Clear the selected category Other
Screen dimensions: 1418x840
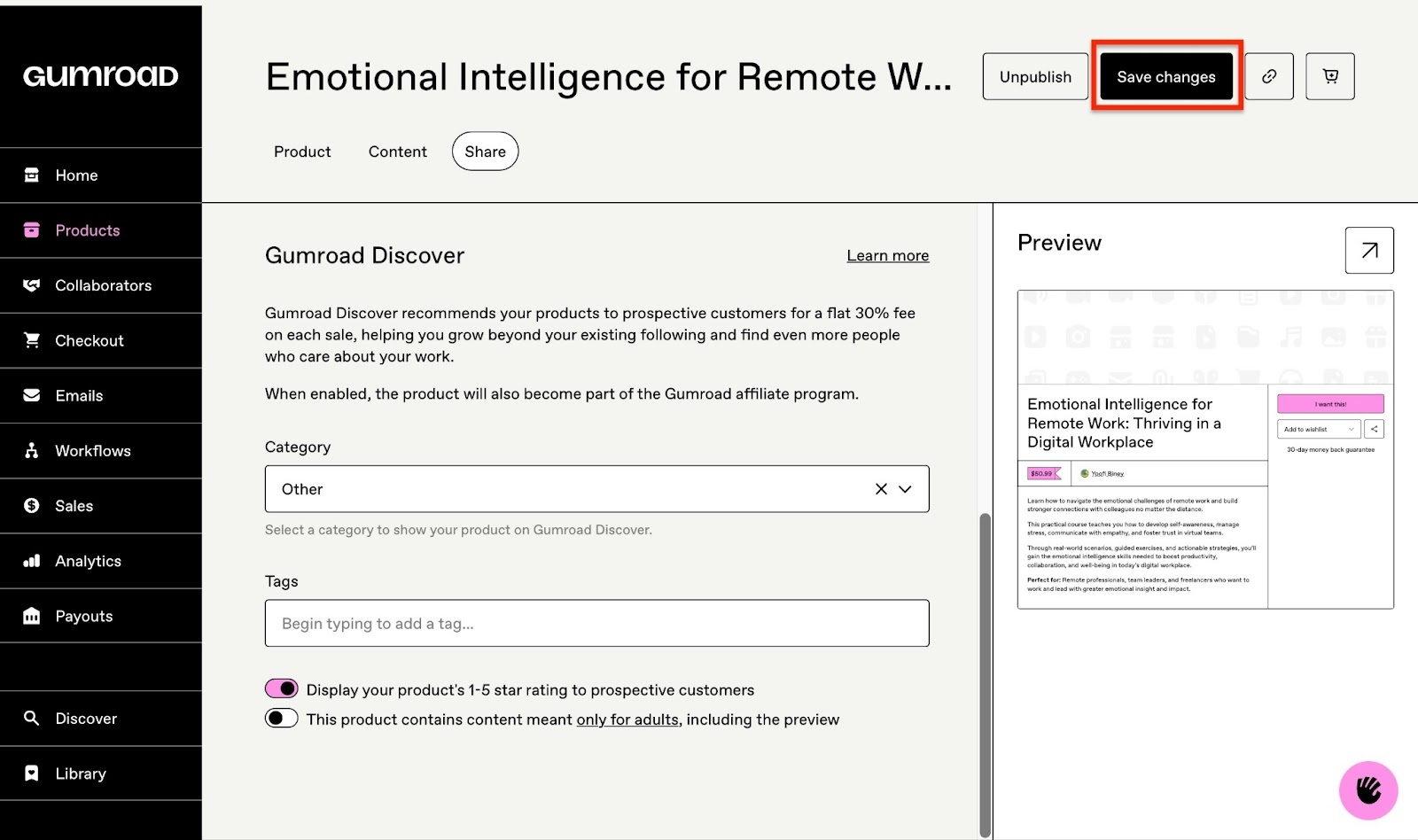(881, 489)
